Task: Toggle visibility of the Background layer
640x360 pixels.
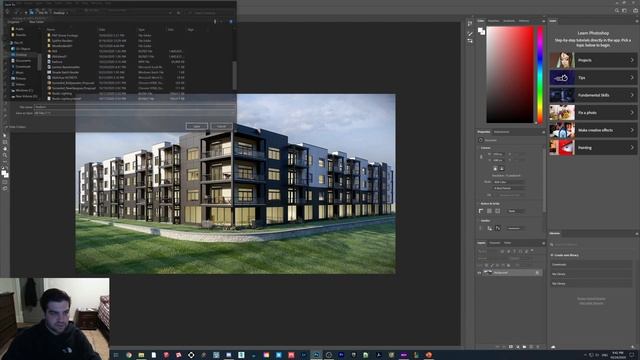Action: (x=479, y=273)
